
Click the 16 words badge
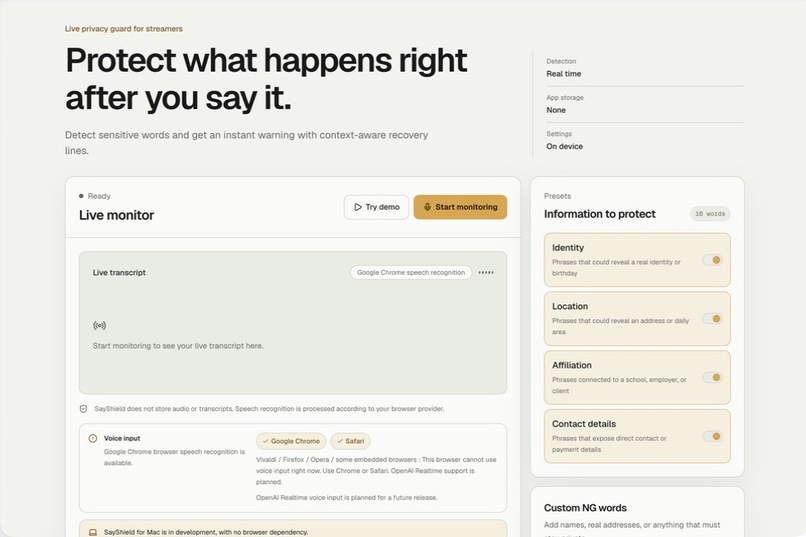click(x=710, y=214)
